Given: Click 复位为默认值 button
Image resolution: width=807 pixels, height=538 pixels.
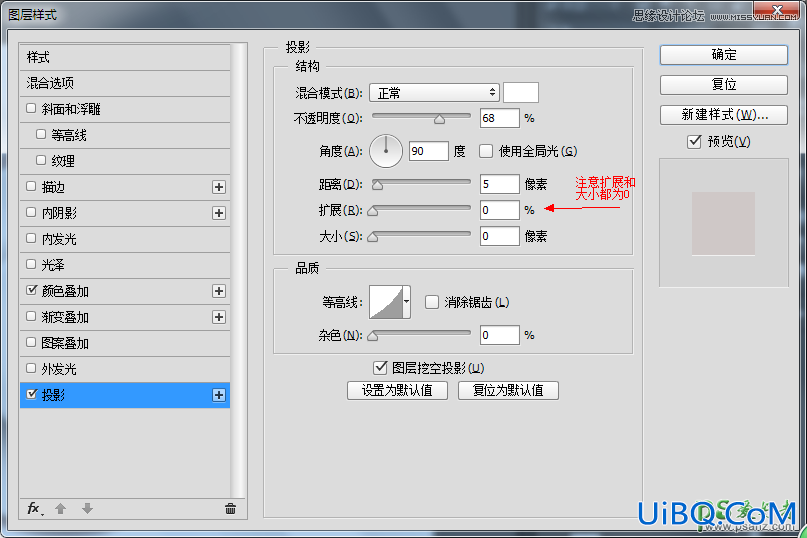Looking at the screenshot, I should pyautogui.click(x=508, y=390).
